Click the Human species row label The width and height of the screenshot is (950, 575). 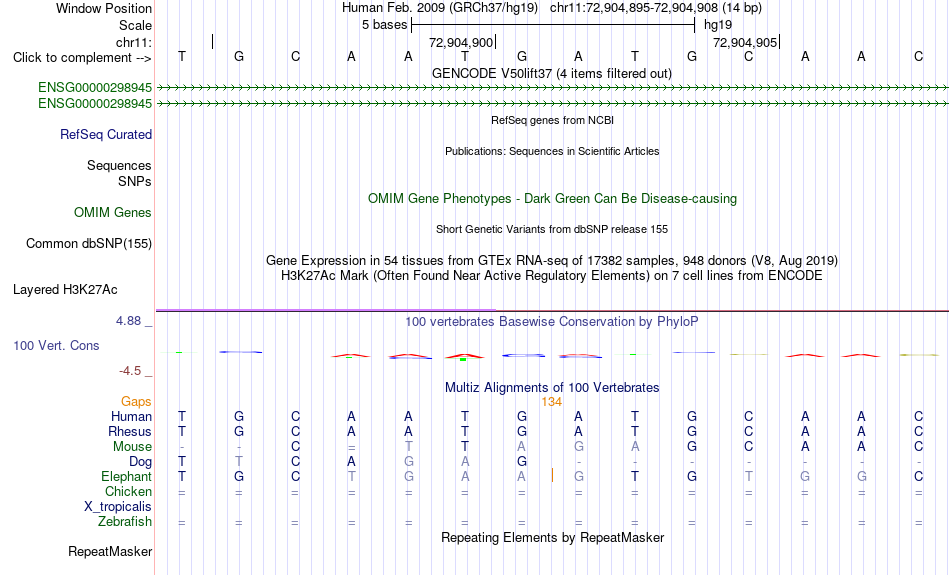point(131,416)
